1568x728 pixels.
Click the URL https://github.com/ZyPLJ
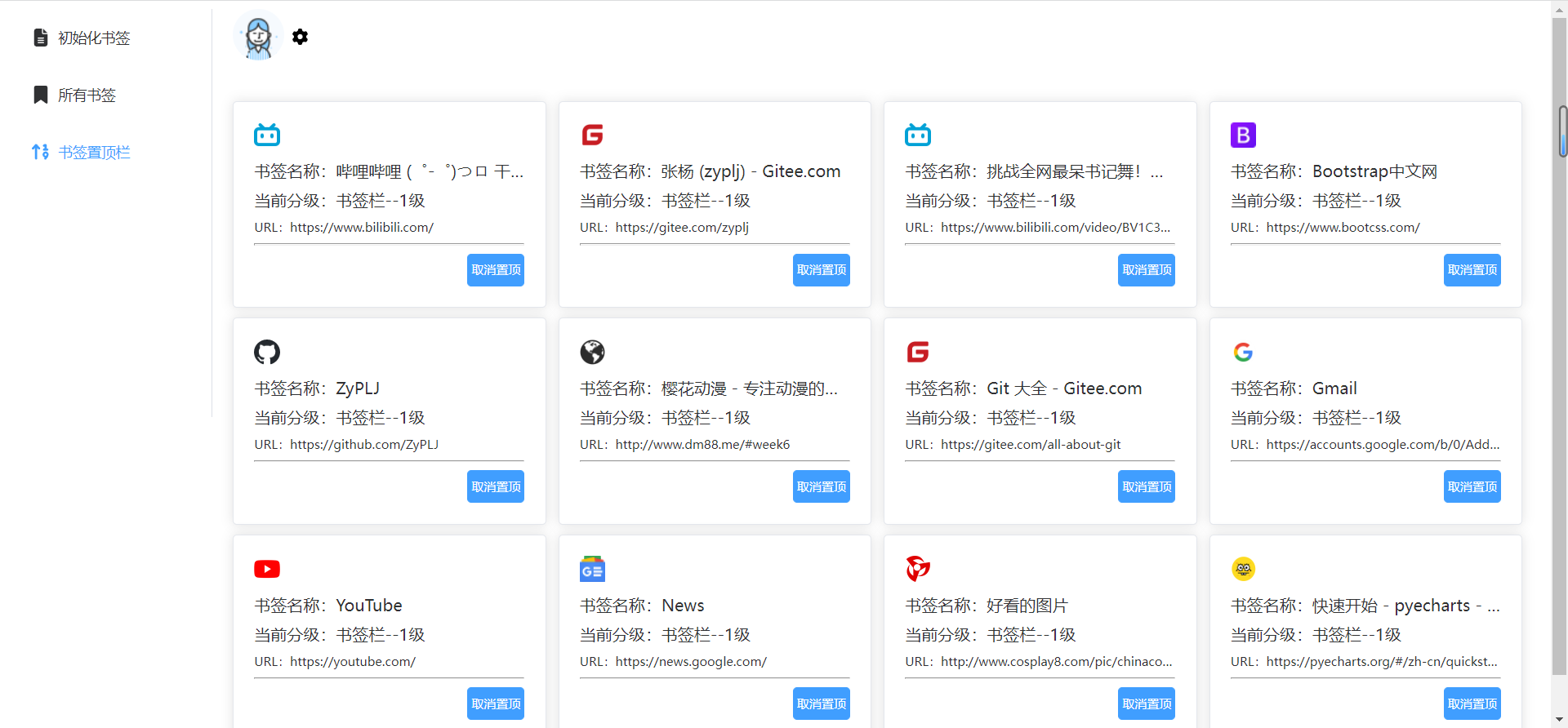coord(364,445)
